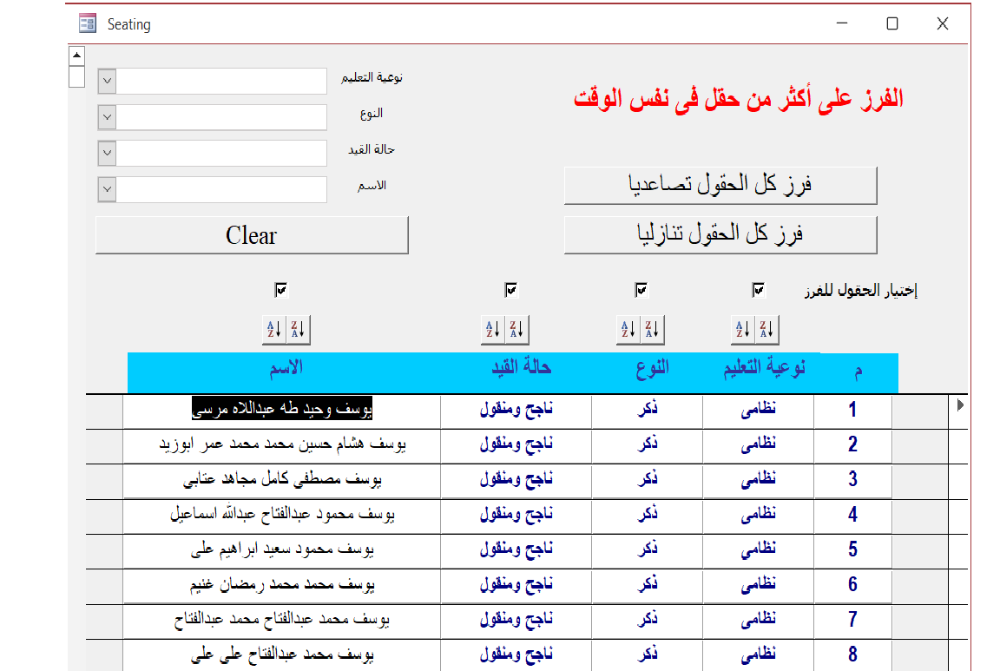This screenshot has width=1000, height=671.
Task: Click inside the نوعية التعليم combo text field
Action: (x=221, y=81)
